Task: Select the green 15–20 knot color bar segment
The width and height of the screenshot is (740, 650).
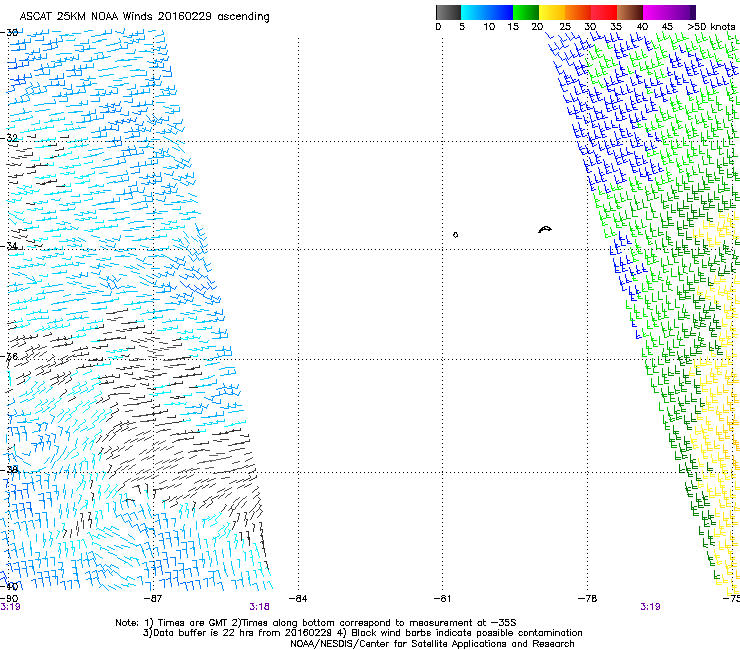Action: click(x=526, y=12)
